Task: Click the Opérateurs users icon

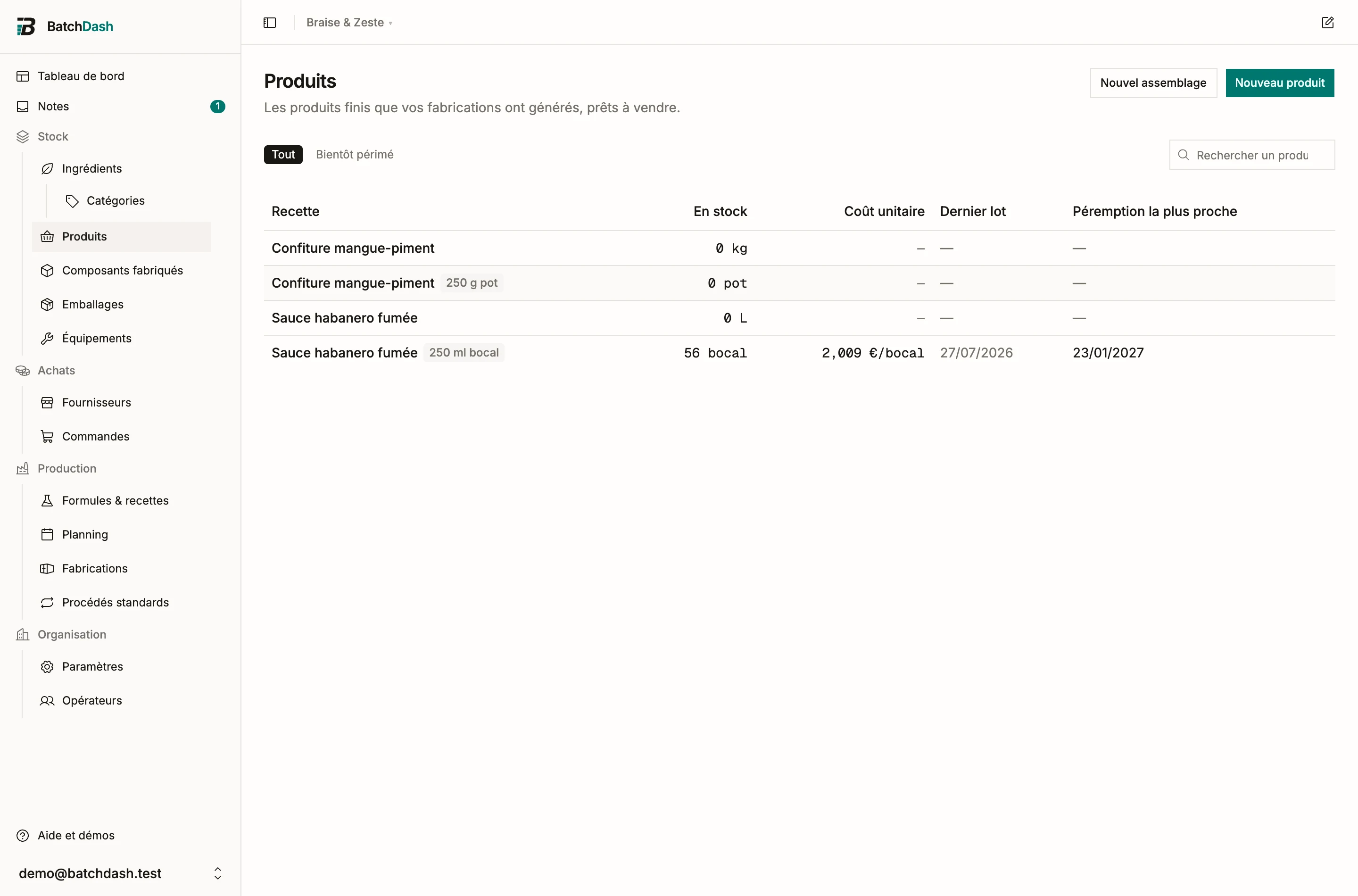Action: [x=48, y=701]
